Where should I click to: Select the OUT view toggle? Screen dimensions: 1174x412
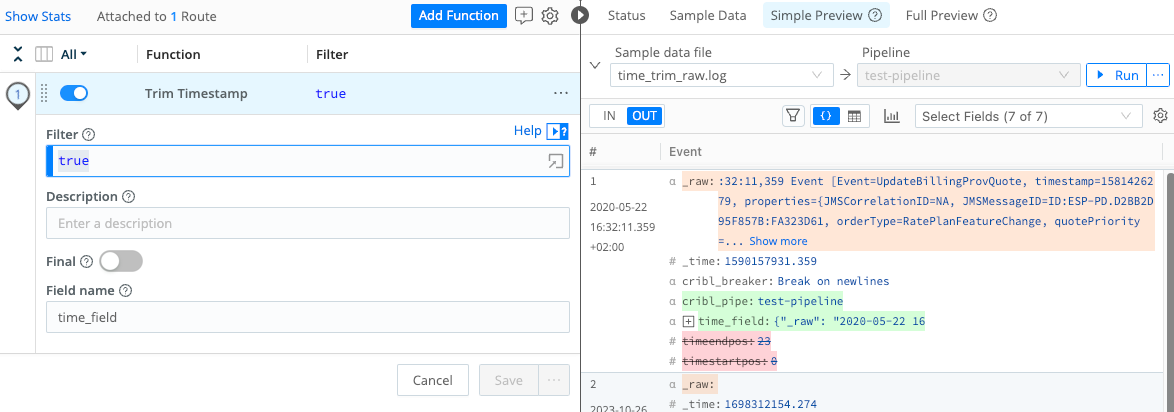pyautogui.click(x=645, y=116)
